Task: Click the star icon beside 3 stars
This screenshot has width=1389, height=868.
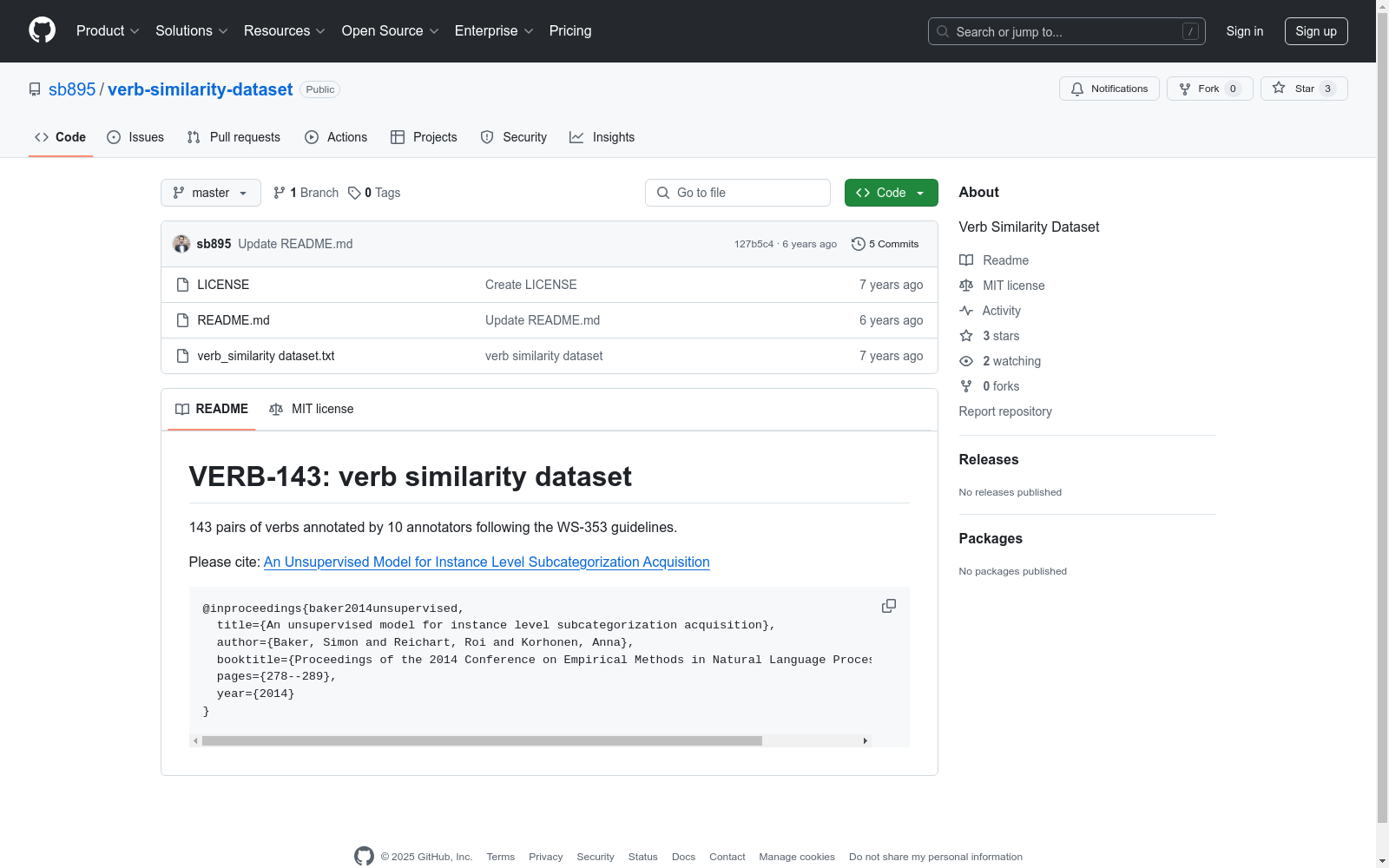Action: point(966,336)
